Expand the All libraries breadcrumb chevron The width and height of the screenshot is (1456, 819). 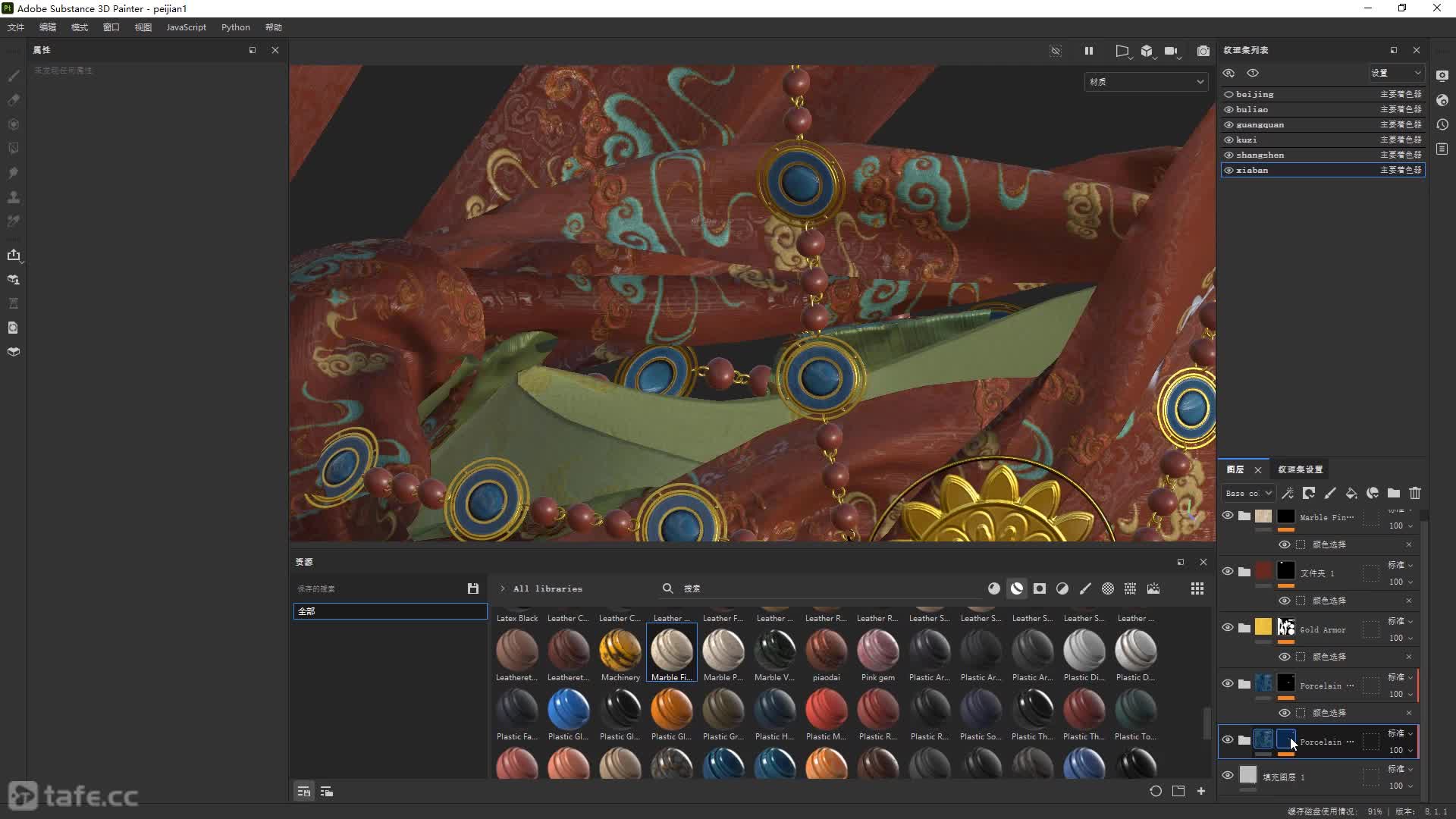[x=502, y=589]
